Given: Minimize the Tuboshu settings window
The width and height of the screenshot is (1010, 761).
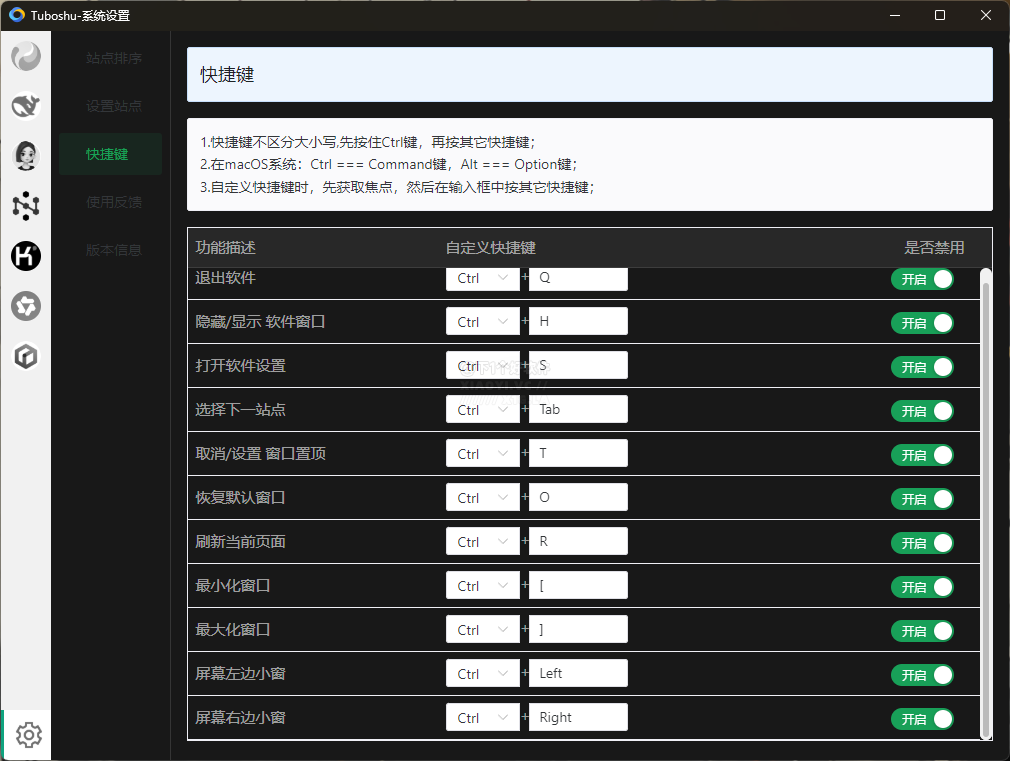Looking at the screenshot, I should point(895,15).
